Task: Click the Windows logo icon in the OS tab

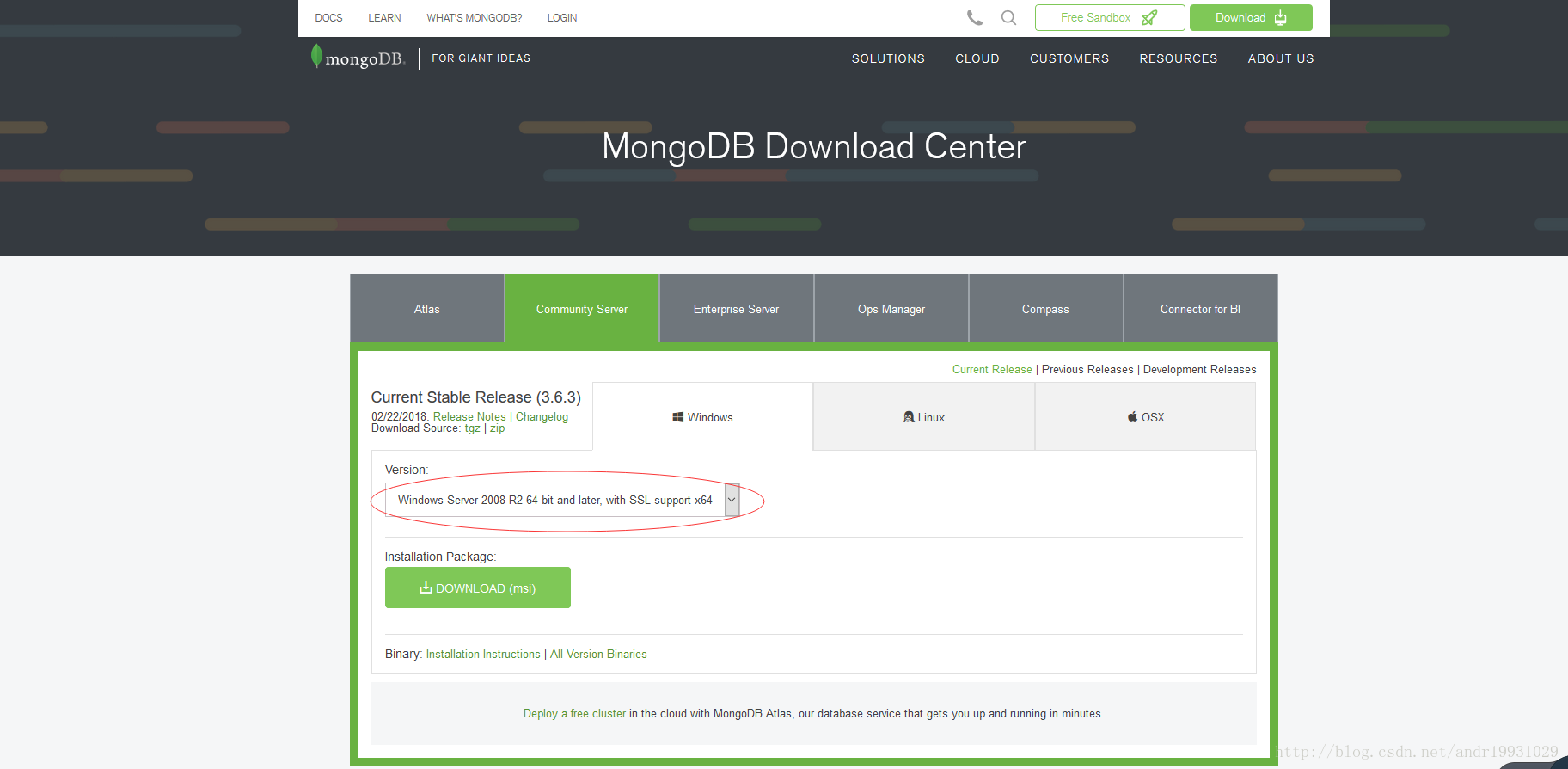Action: coord(677,417)
